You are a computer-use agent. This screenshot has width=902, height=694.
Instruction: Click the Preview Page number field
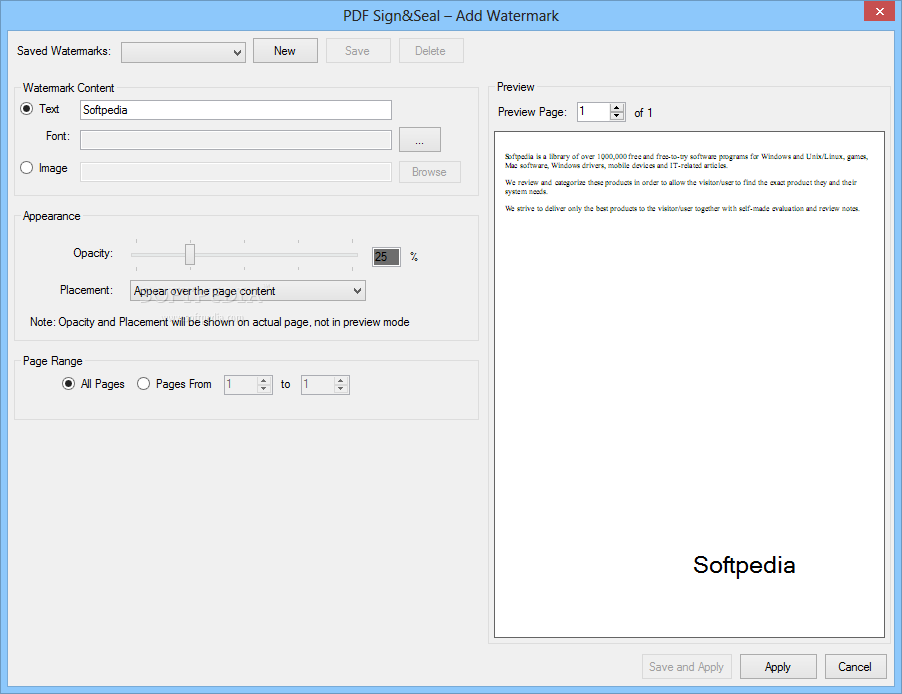pos(593,112)
